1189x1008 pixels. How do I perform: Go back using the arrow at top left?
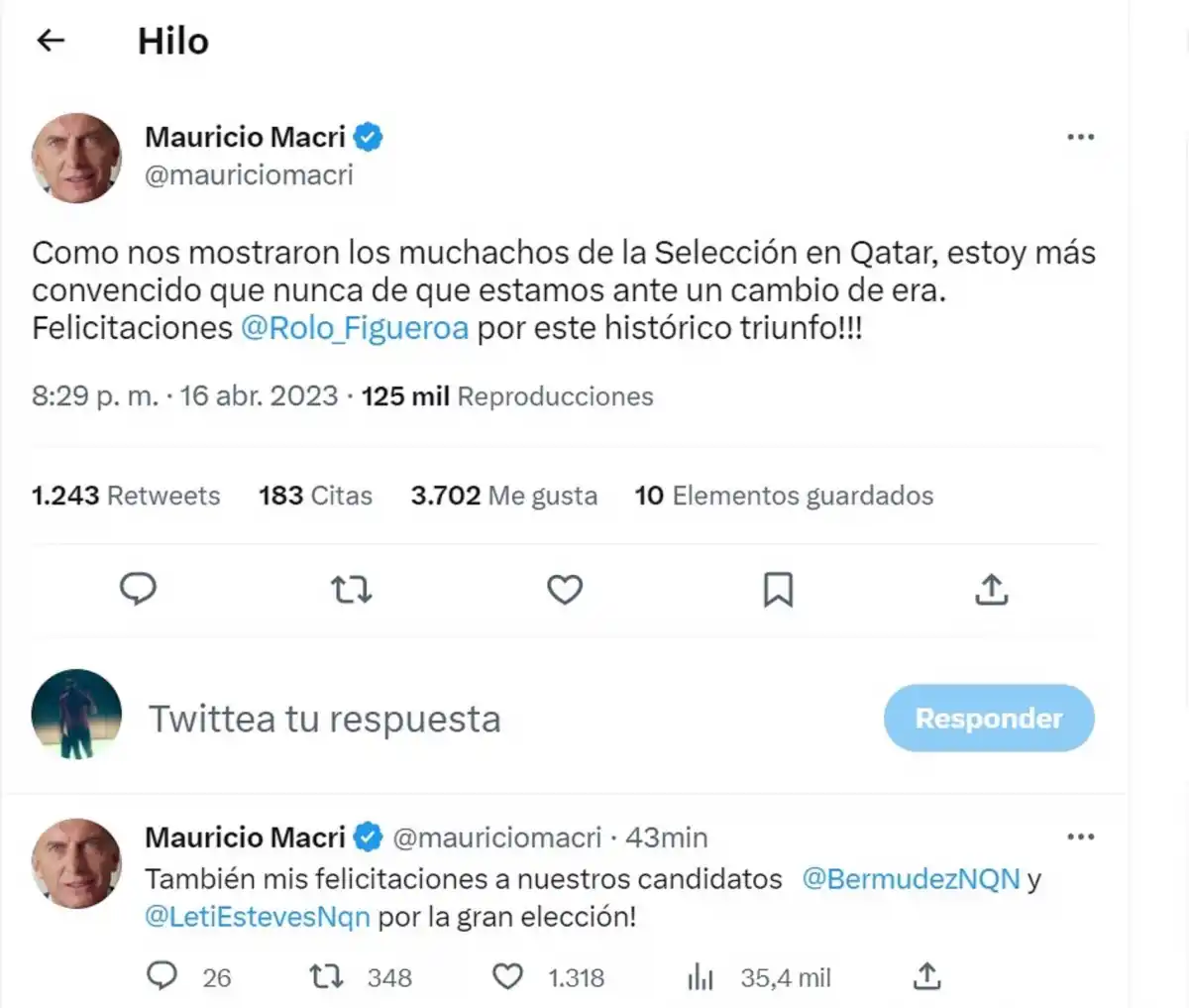(50, 40)
